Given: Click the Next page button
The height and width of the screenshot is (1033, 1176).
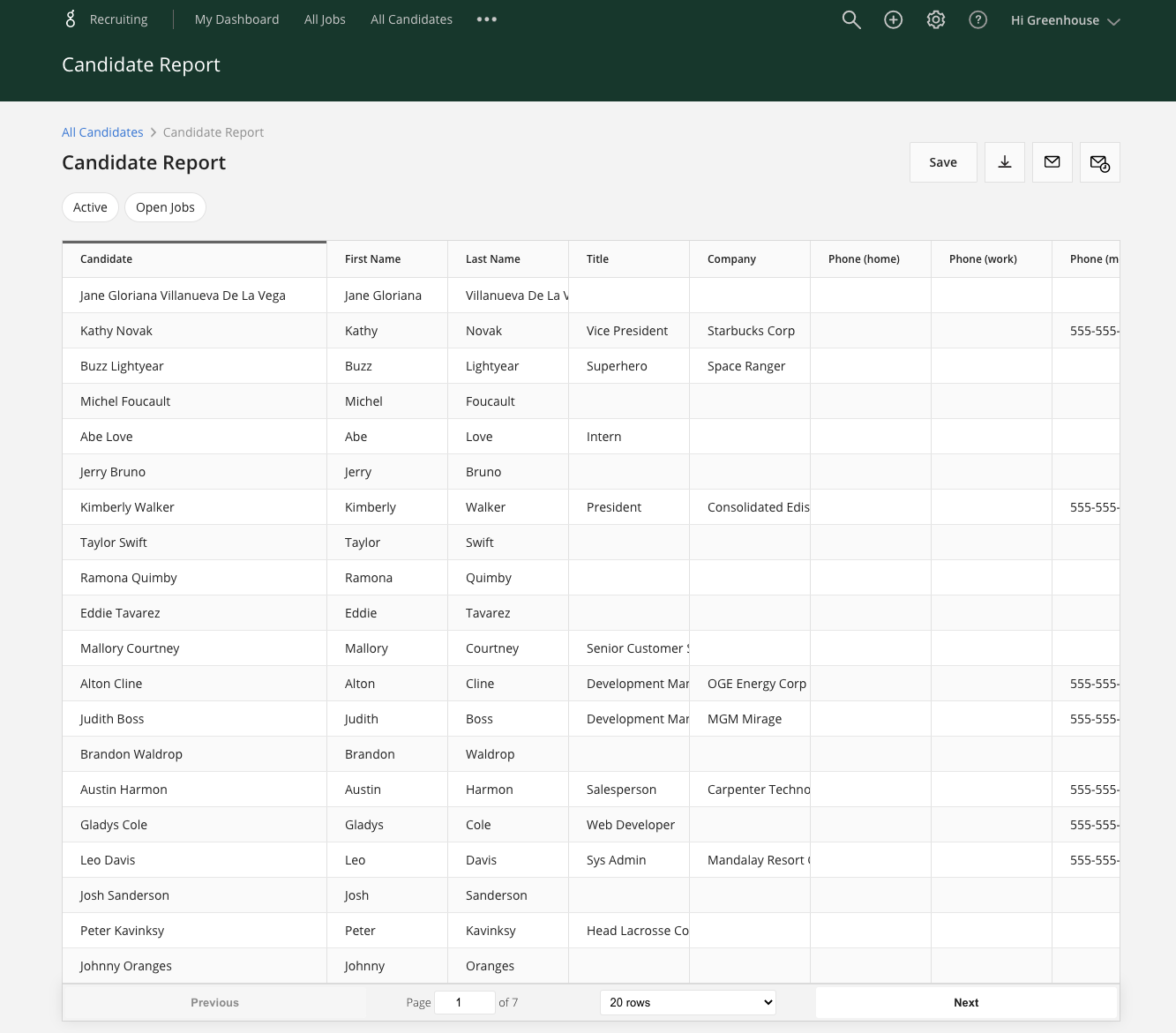Looking at the screenshot, I should click(966, 1002).
